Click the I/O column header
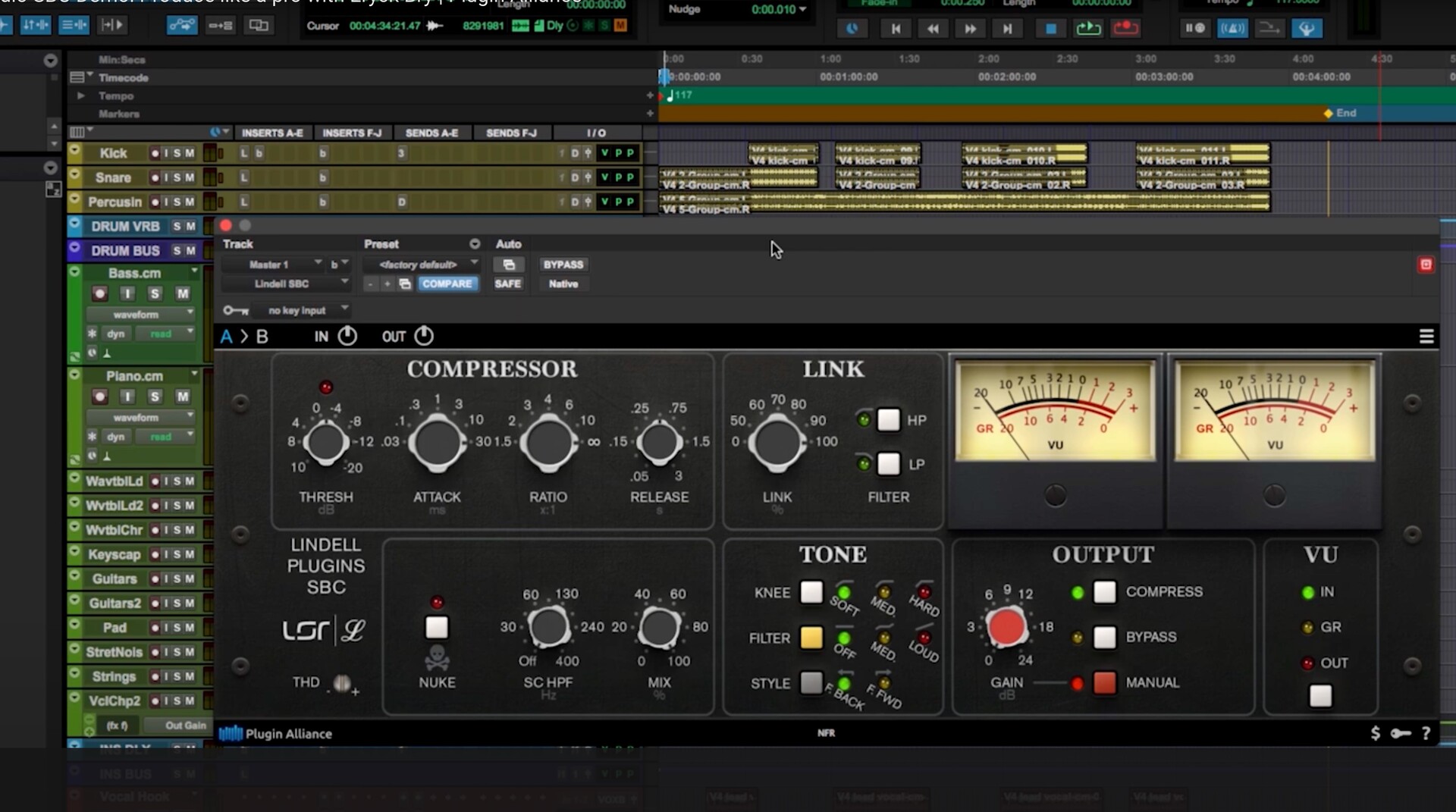 (597, 133)
